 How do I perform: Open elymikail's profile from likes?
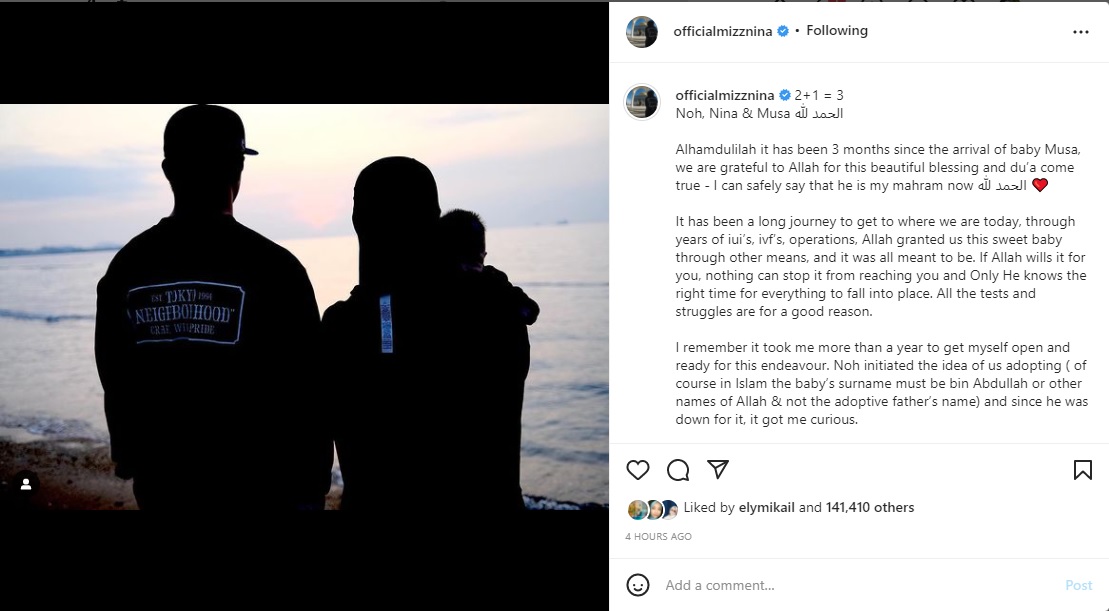point(767,508)
